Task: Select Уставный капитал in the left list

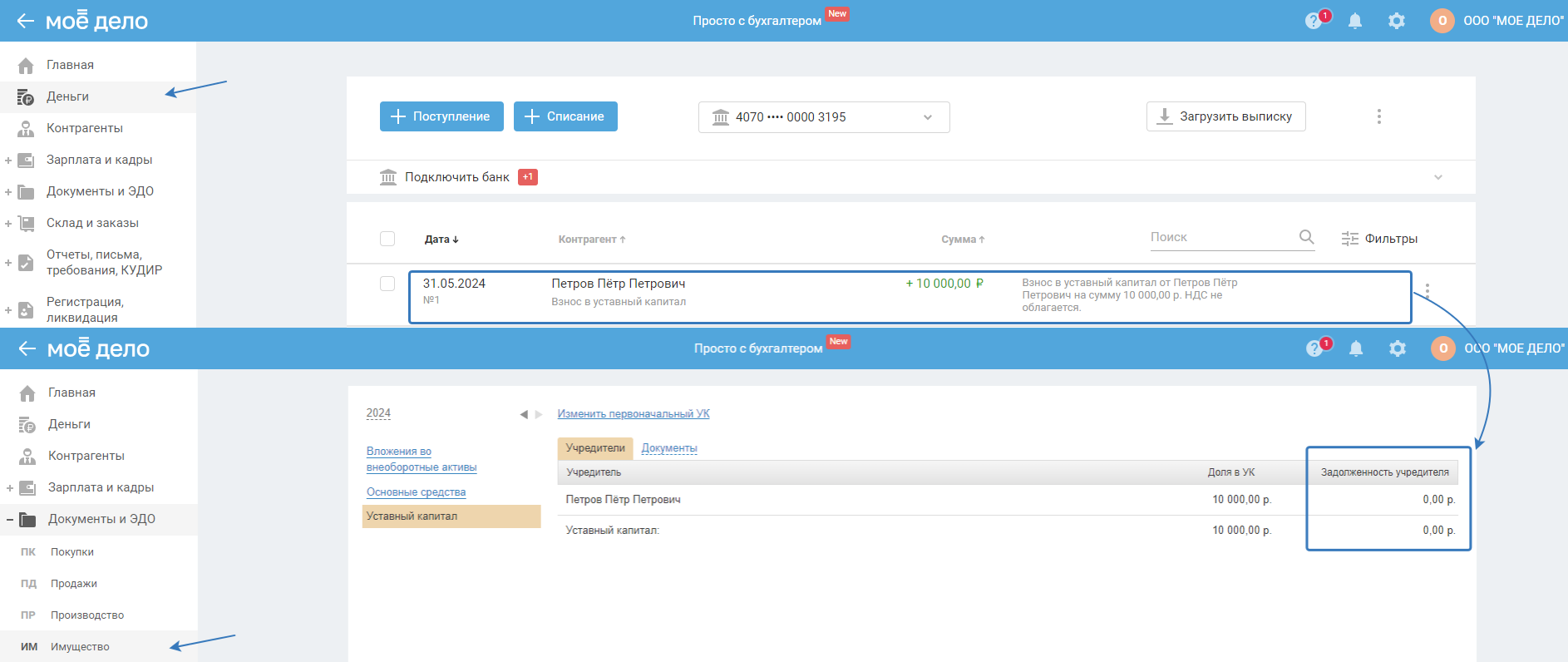Action: [451, 516]
